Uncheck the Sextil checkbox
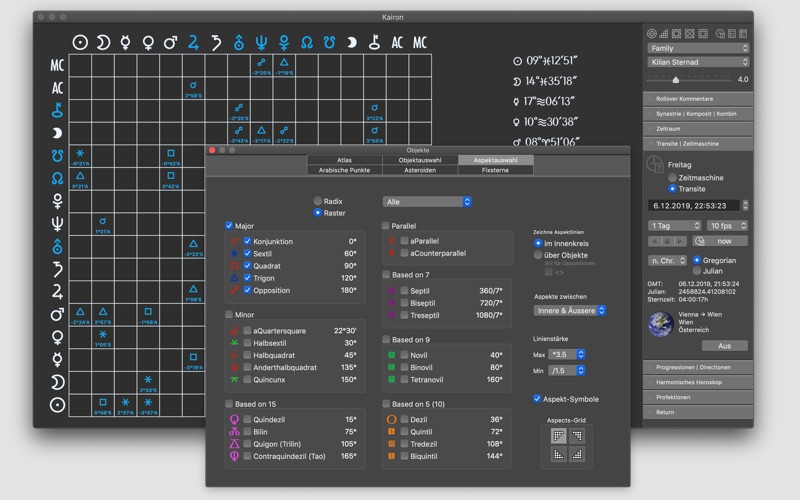The height and width of the screenshot is (500, 800). pos(247,254)
